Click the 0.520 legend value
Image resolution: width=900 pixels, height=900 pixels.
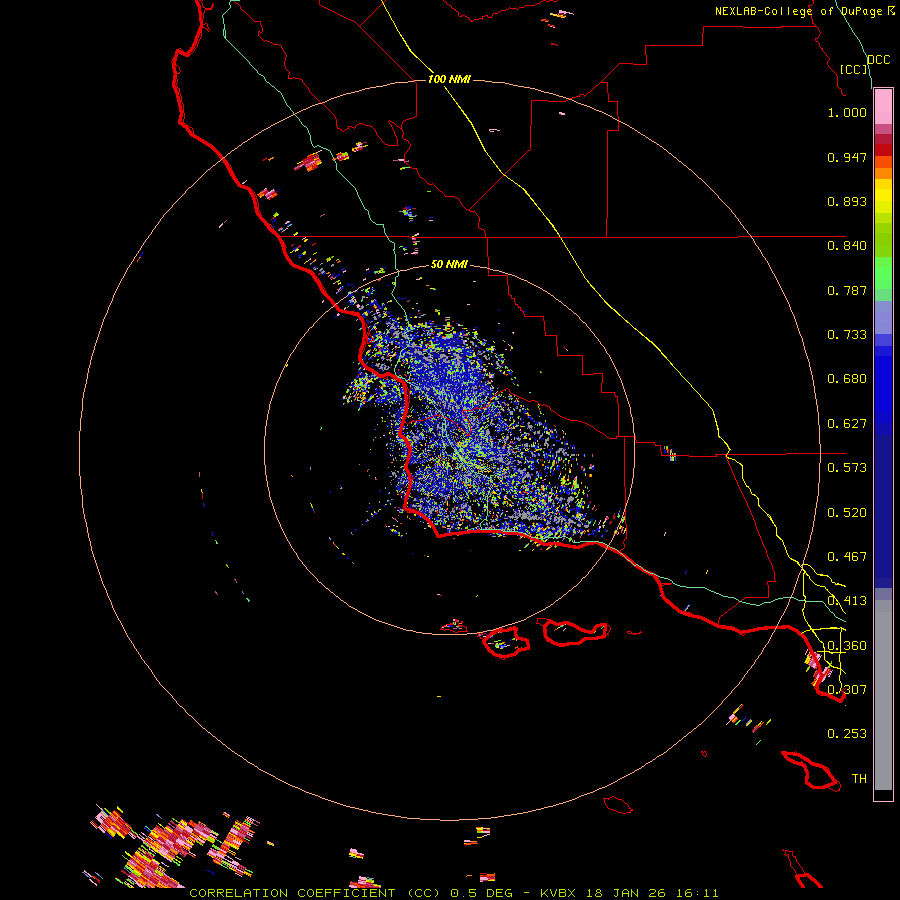(x=847, y=513)
